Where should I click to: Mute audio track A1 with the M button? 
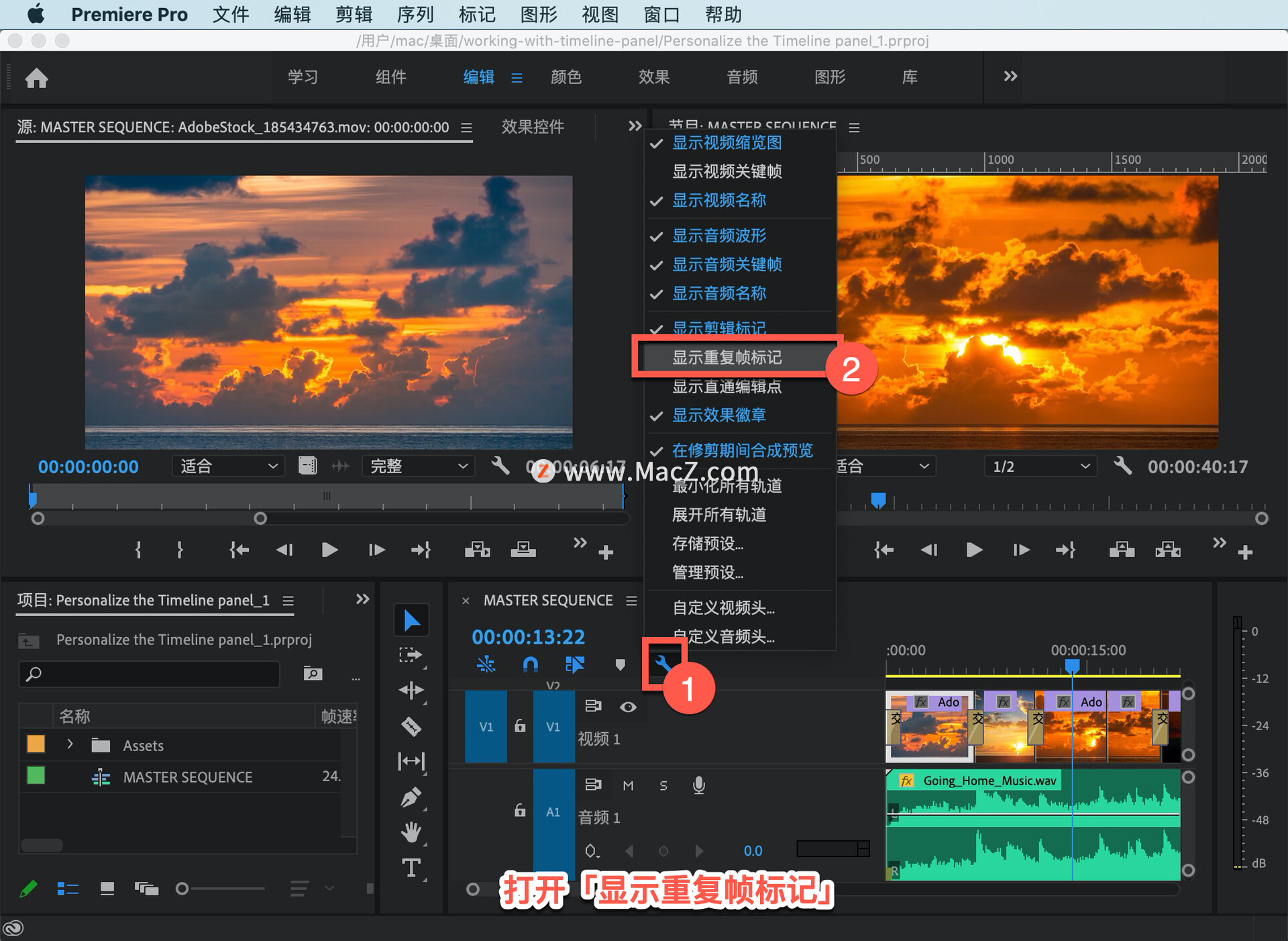pyautogui.click(x=628, y=785)
